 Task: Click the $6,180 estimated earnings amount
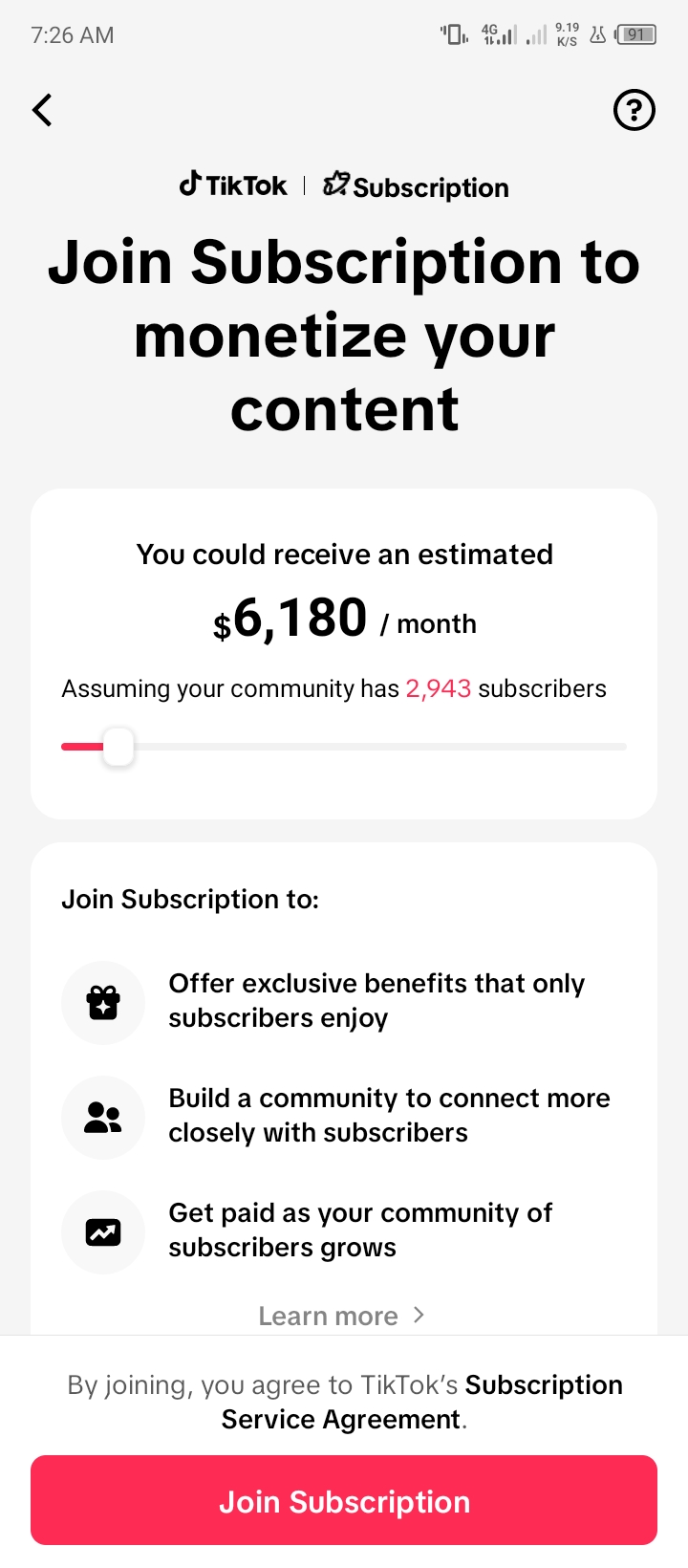tap(290, 618)
